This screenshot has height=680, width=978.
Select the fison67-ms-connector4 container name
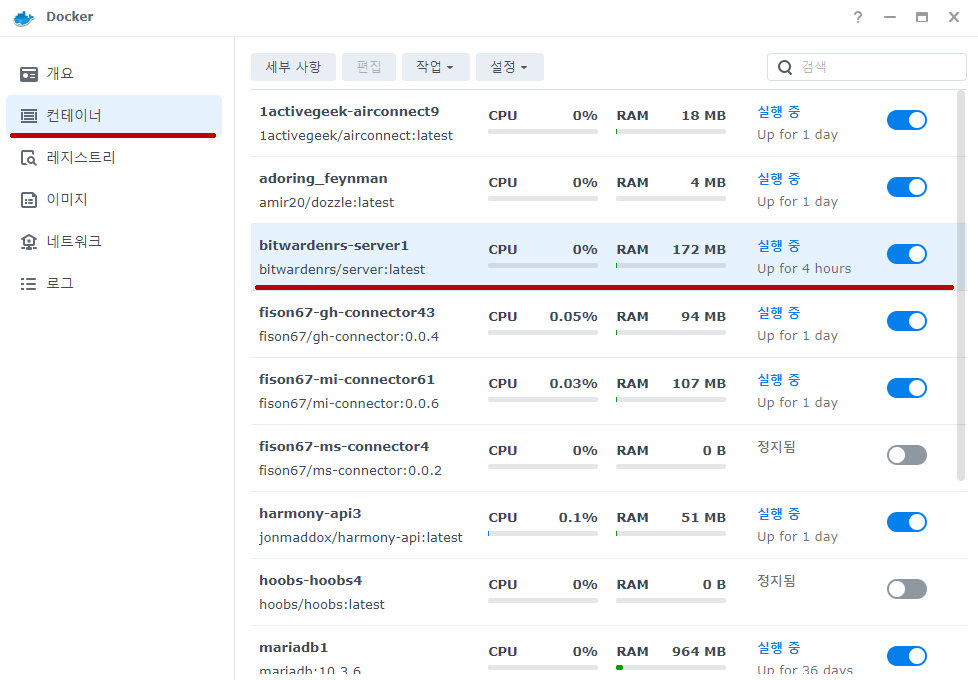tap(344, 447)
